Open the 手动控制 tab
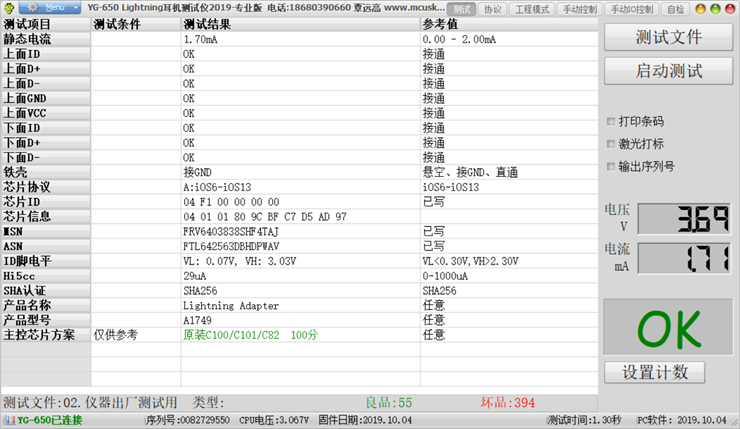 click(580, 9)
